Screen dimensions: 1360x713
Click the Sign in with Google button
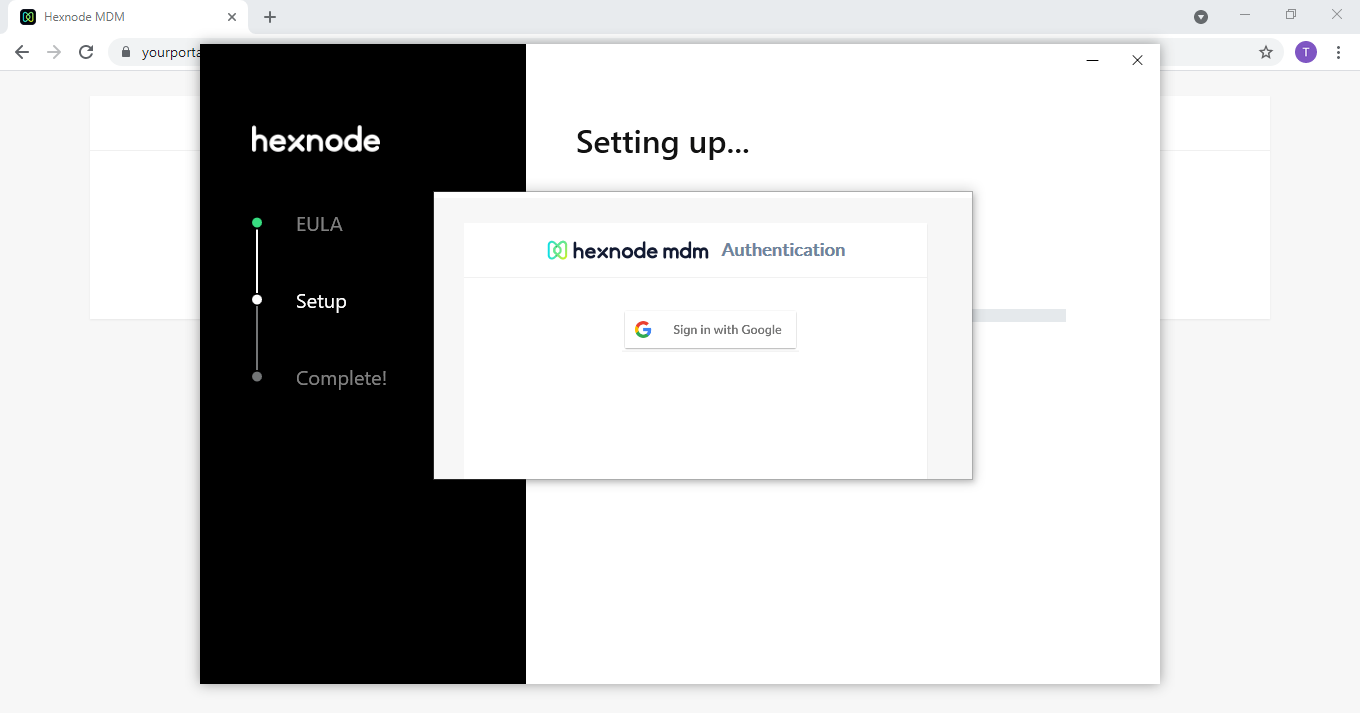(710, 329)
